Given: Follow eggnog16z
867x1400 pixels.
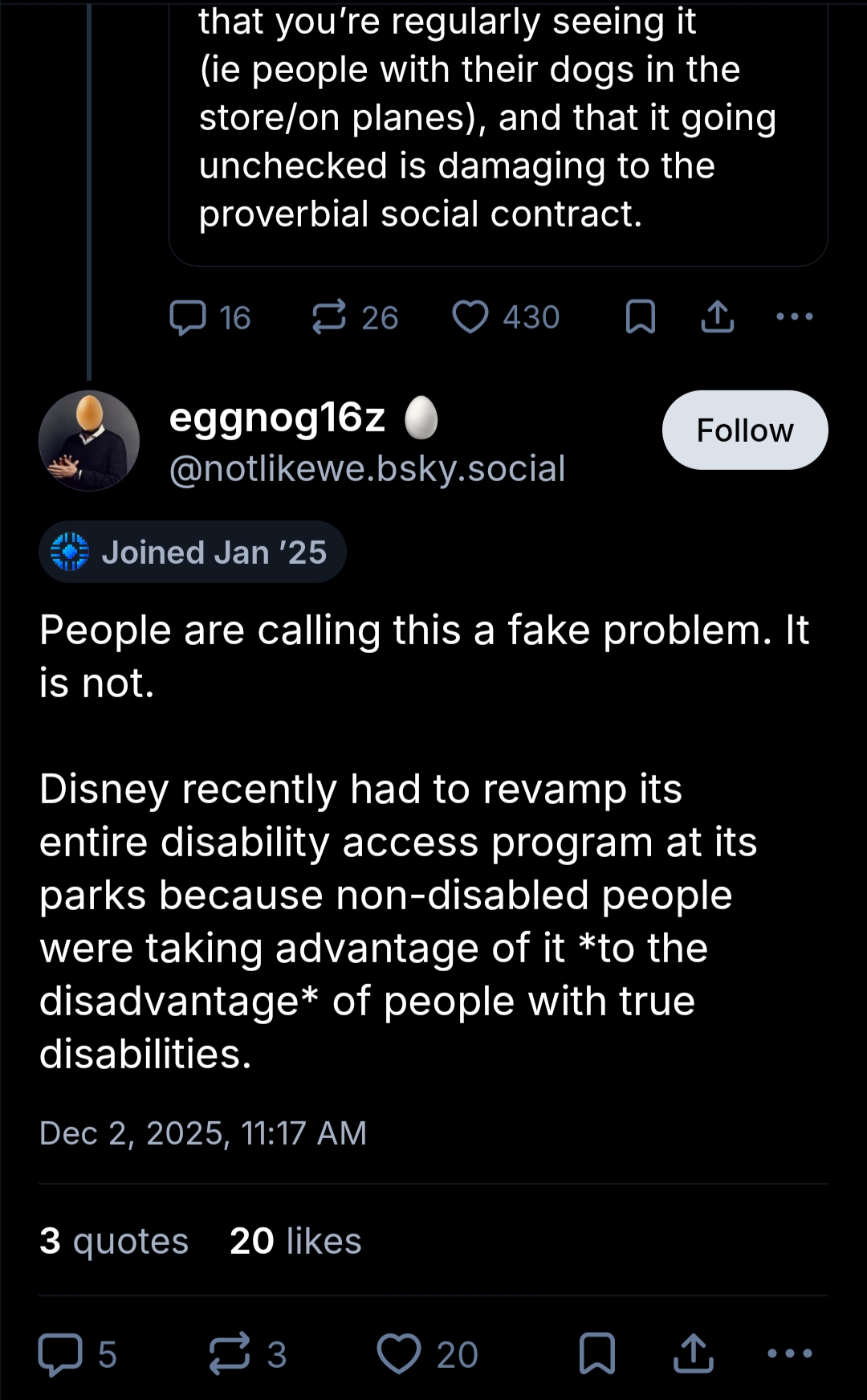Looking at the screenshot, I should pyautogui.click(x=744, y=431).
